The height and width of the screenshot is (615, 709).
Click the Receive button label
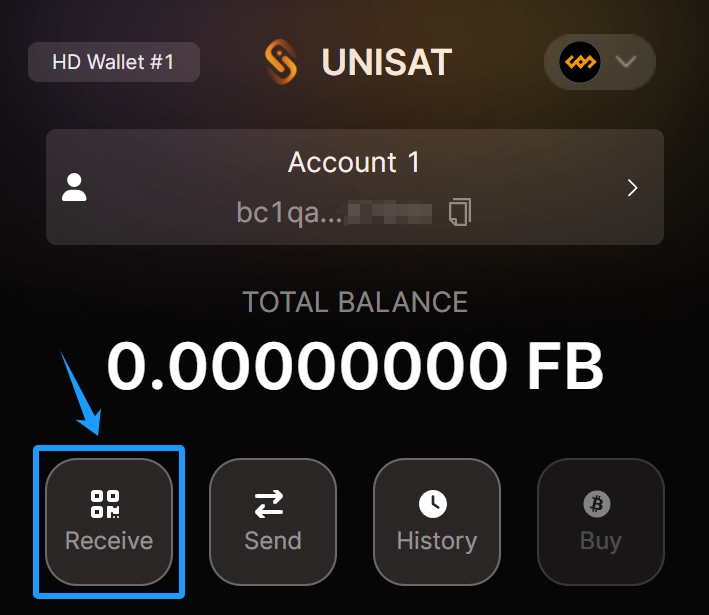(109, 541)
